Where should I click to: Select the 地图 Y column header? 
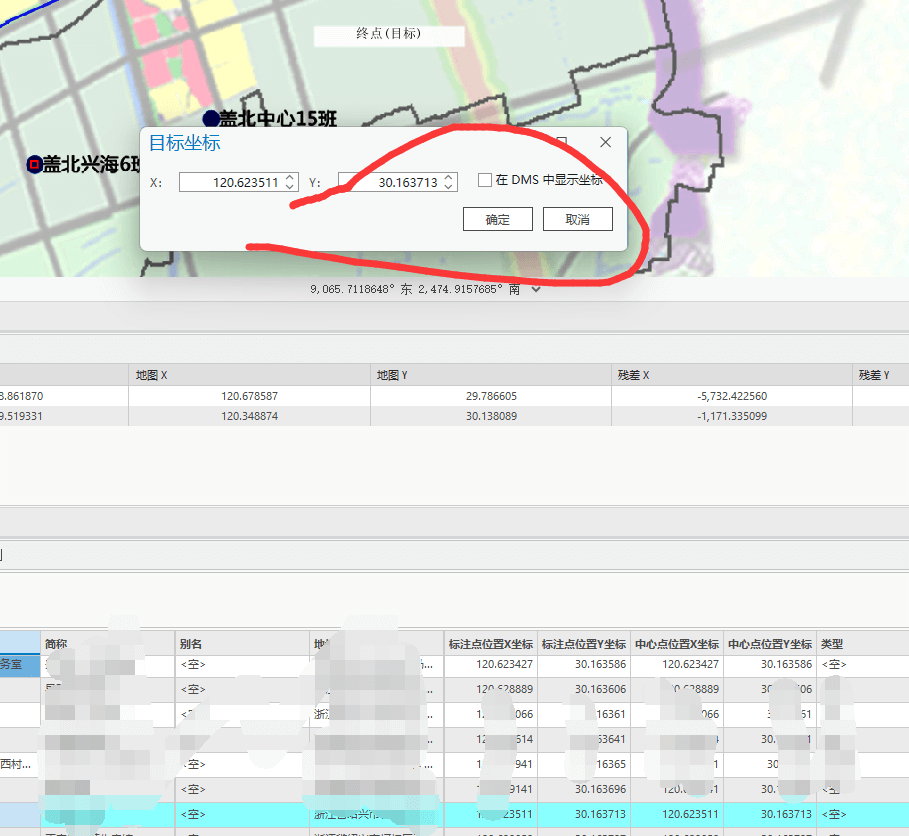pyautogui.click(x=490, y=375)
